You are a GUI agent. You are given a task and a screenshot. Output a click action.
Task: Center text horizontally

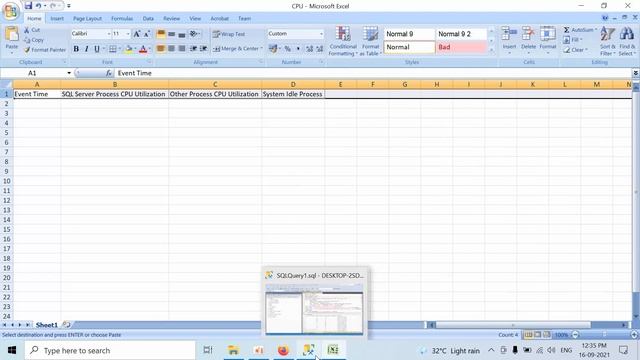coord(171,49)
